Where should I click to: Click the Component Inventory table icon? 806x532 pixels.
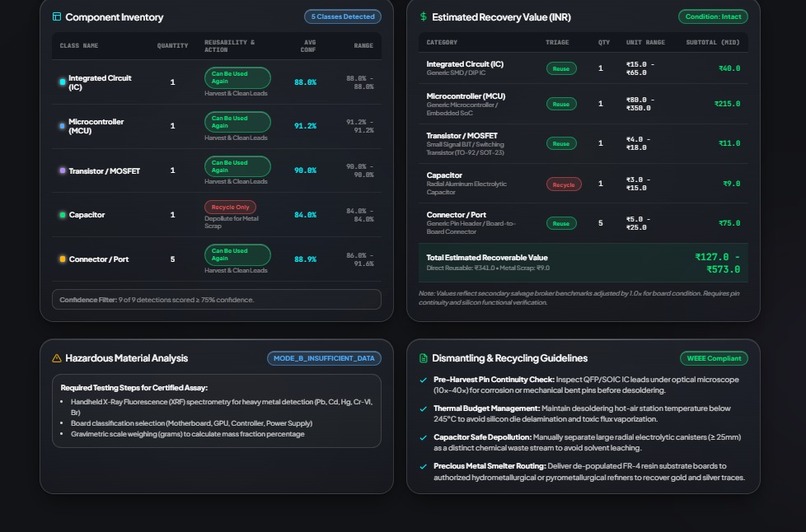click(x=57, y=17)
